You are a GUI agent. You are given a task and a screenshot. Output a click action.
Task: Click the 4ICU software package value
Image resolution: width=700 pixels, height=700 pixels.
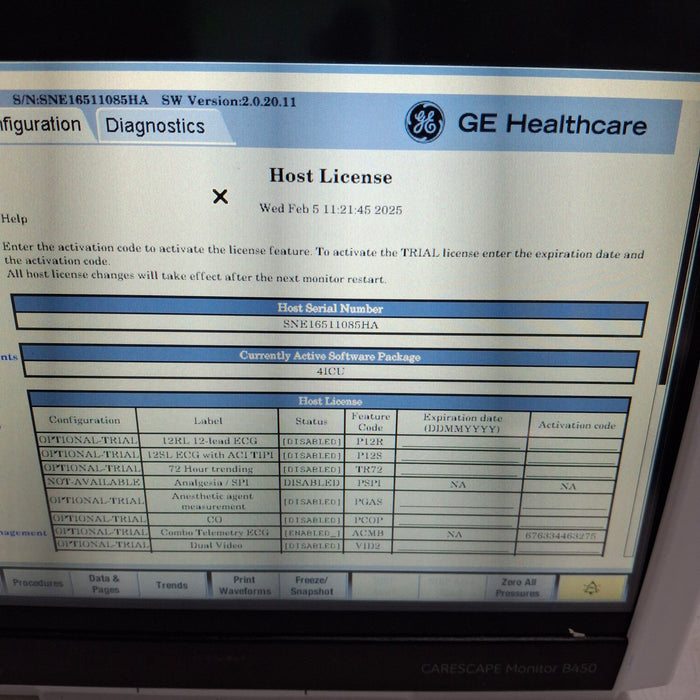330,371
